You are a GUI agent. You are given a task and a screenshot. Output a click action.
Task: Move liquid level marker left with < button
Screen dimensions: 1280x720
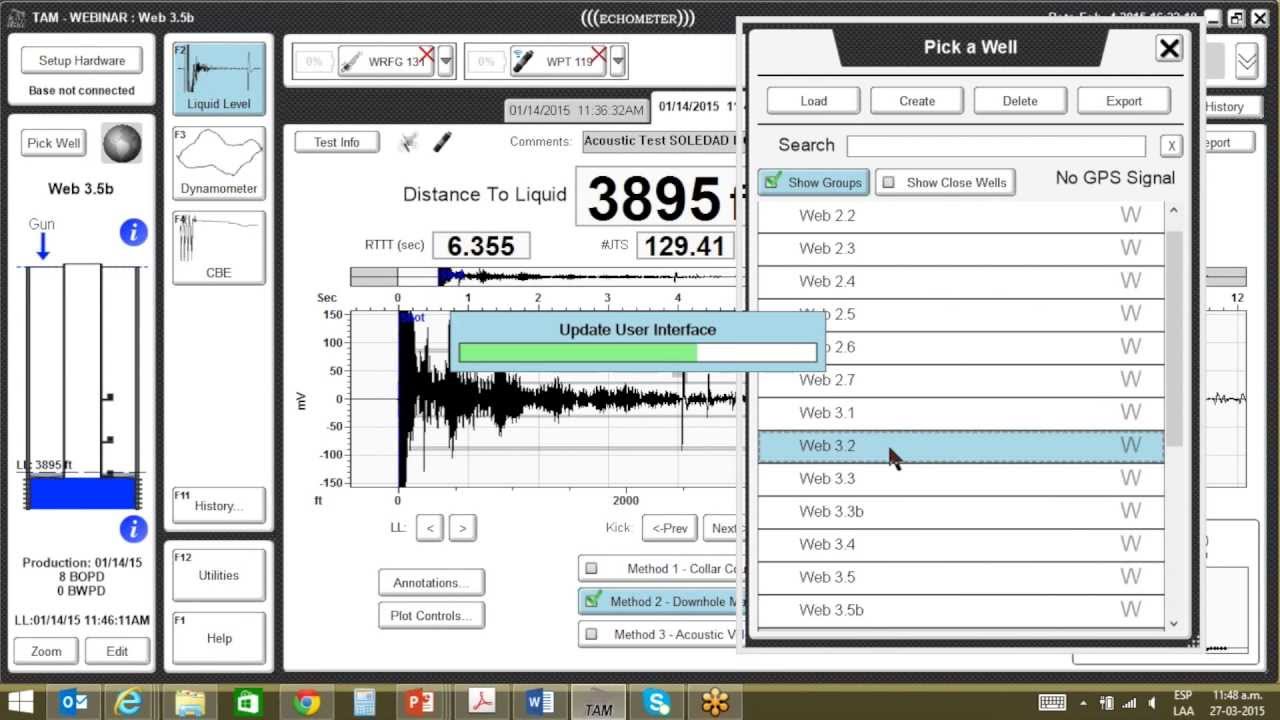click(x=429, y=528)
